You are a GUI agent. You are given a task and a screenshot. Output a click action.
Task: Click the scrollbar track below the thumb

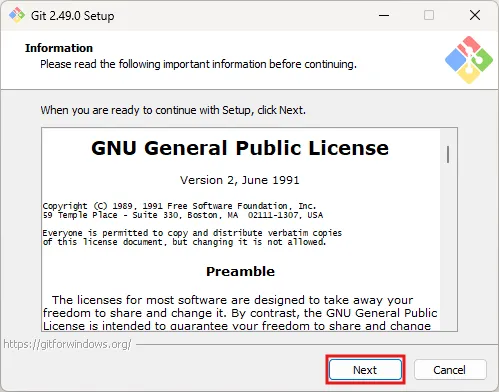click(x=448, y=247)
